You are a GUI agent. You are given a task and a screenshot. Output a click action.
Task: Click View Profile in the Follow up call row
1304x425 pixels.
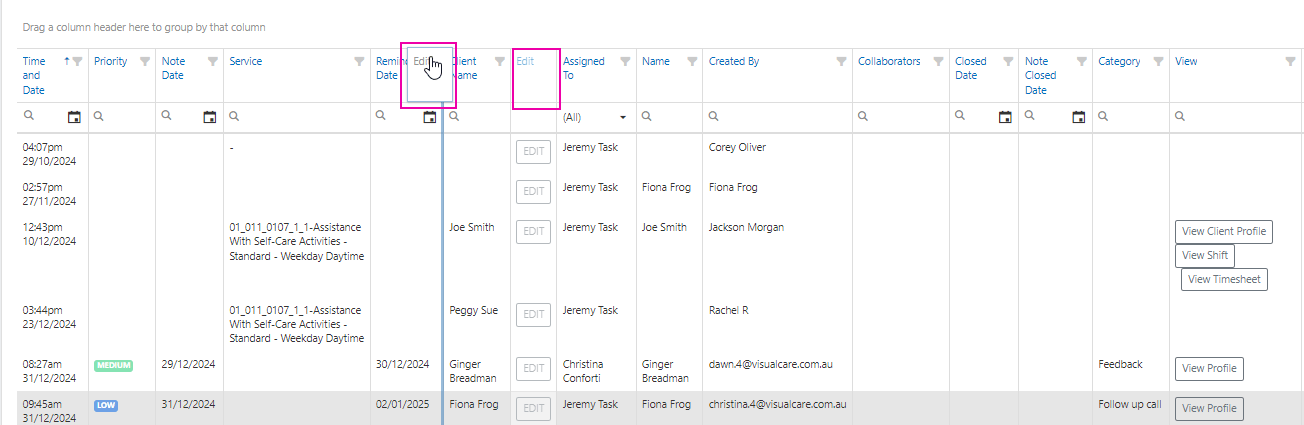(x=1209, y=408)
